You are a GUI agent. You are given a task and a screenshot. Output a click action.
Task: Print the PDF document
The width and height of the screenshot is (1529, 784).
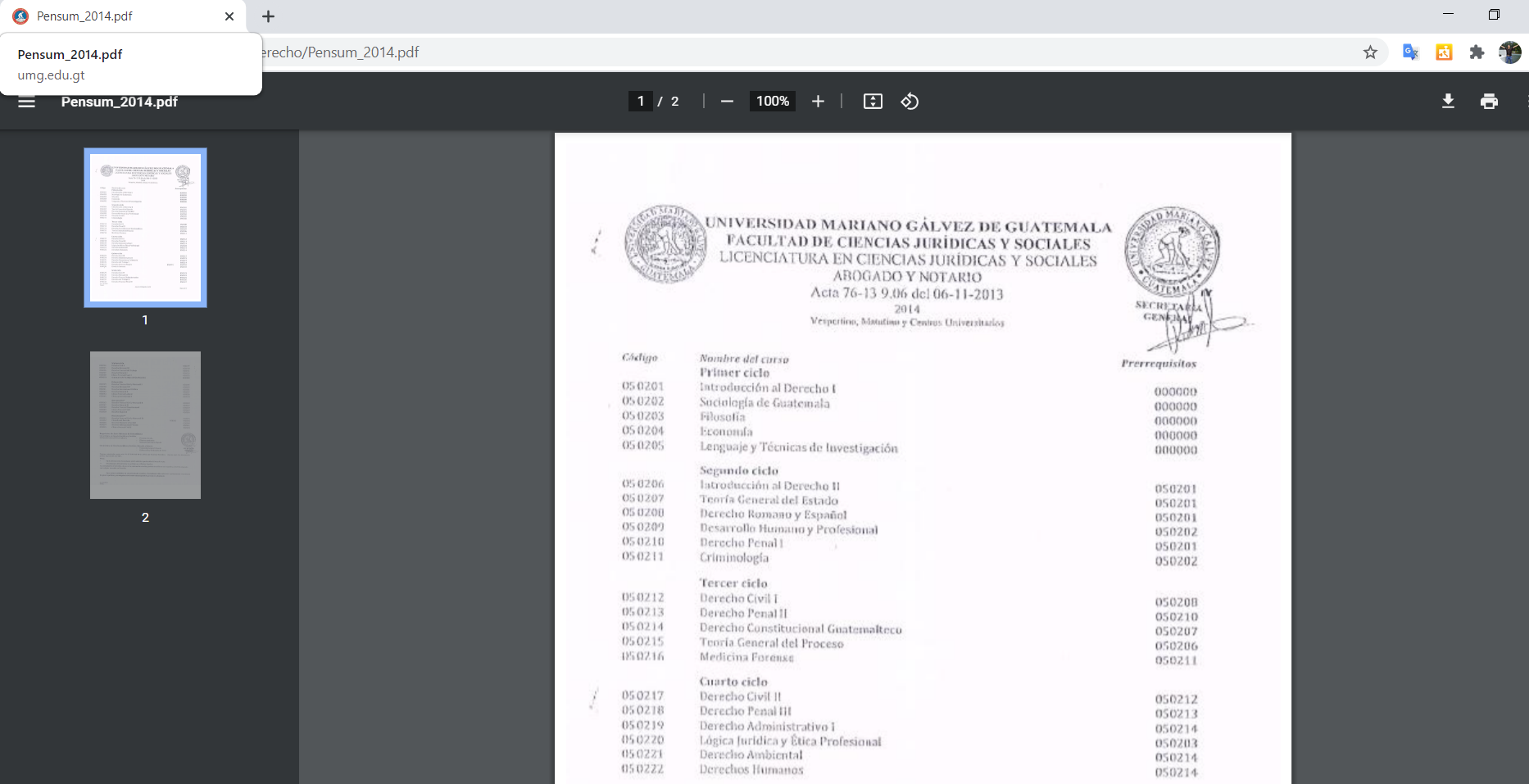[1489, 102]
